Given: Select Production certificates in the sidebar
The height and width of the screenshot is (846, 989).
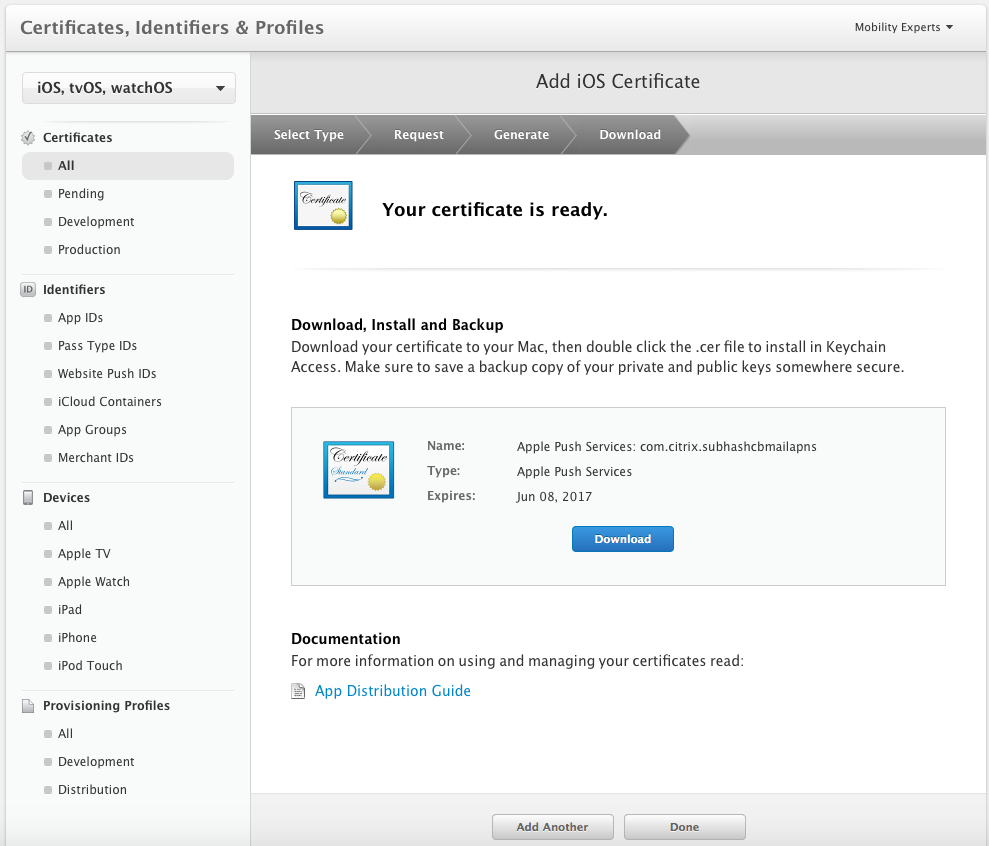Looking at the screenshot, I should pyautogui.click(x=89, y=250).
